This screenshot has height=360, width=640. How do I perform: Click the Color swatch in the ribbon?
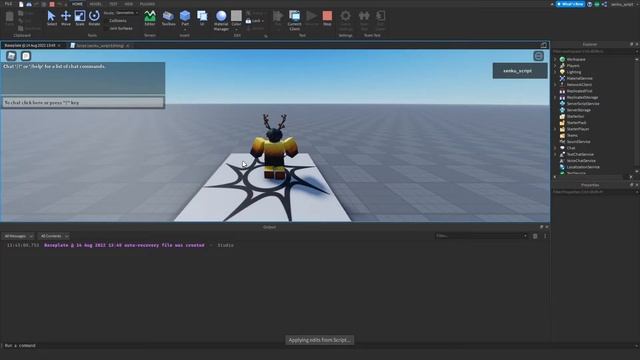(x=236, y=16)
